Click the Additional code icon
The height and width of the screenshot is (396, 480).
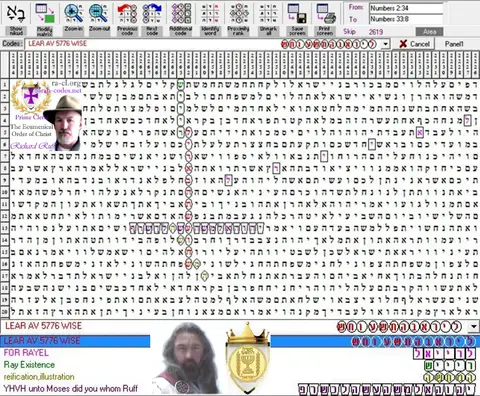pos(181,13)
